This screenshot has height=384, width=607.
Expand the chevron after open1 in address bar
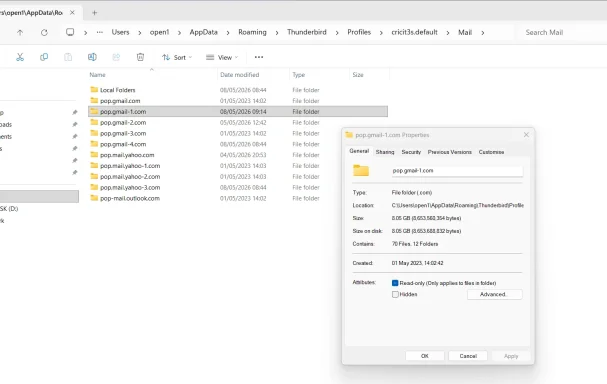[179, 33]
